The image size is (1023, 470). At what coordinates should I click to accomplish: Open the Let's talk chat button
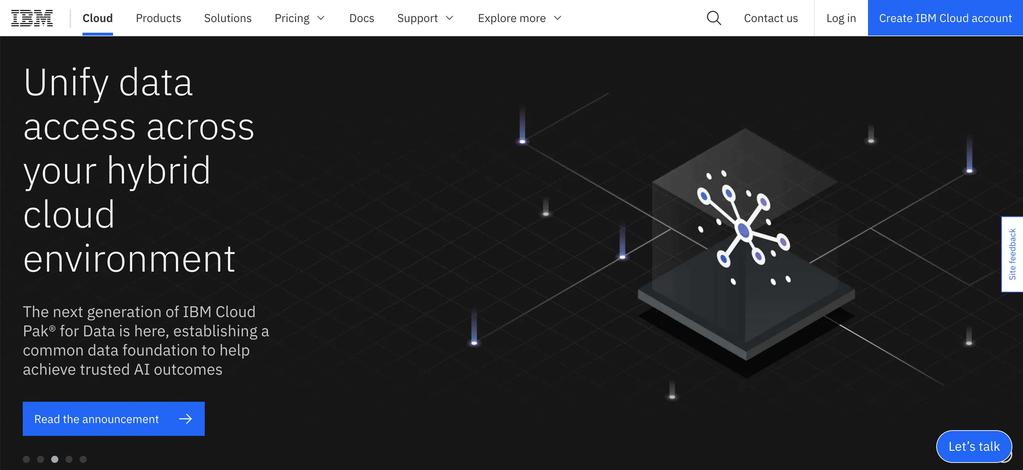click(973, 446)
